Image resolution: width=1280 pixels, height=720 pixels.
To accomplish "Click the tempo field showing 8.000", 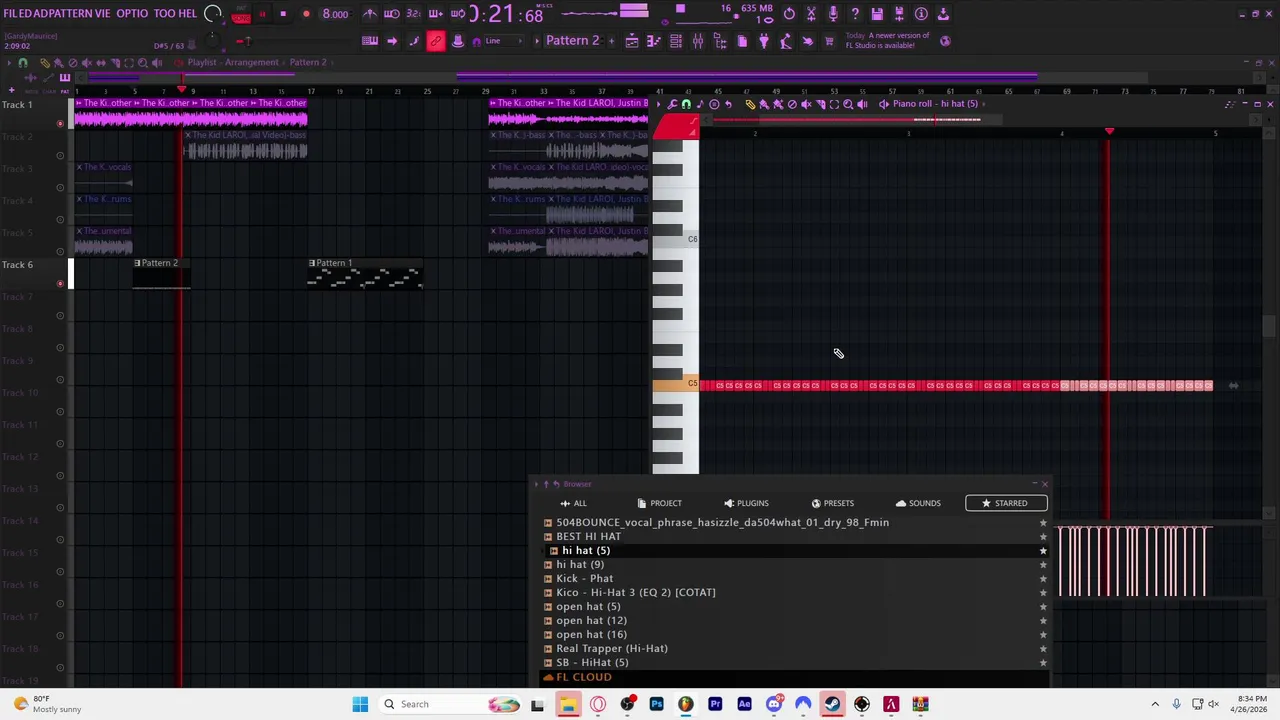I will pyautogui.click(x=335, y=14).
